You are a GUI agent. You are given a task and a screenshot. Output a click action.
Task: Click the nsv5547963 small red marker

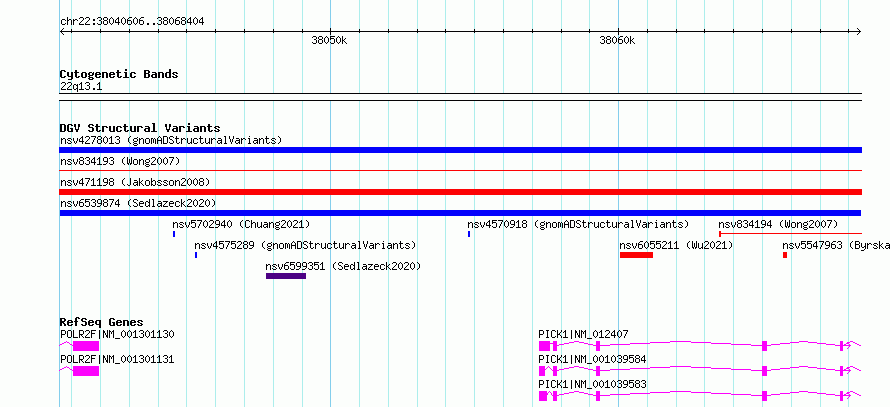(785, 255)
